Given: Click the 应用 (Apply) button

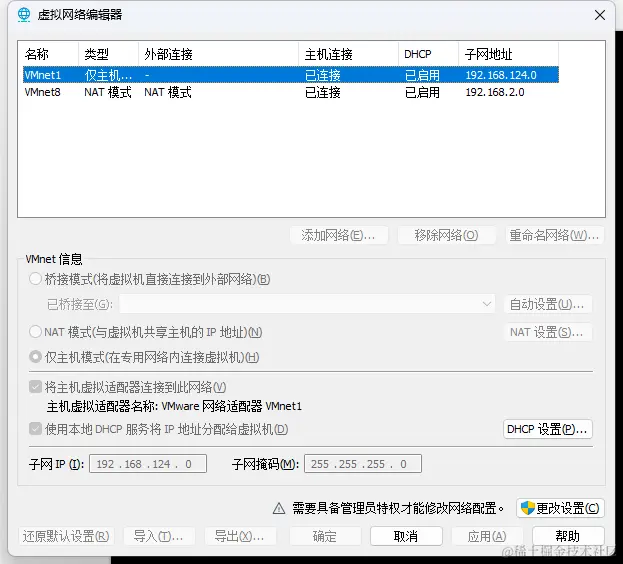Looking at the screenshot, I should pos(487,536).
